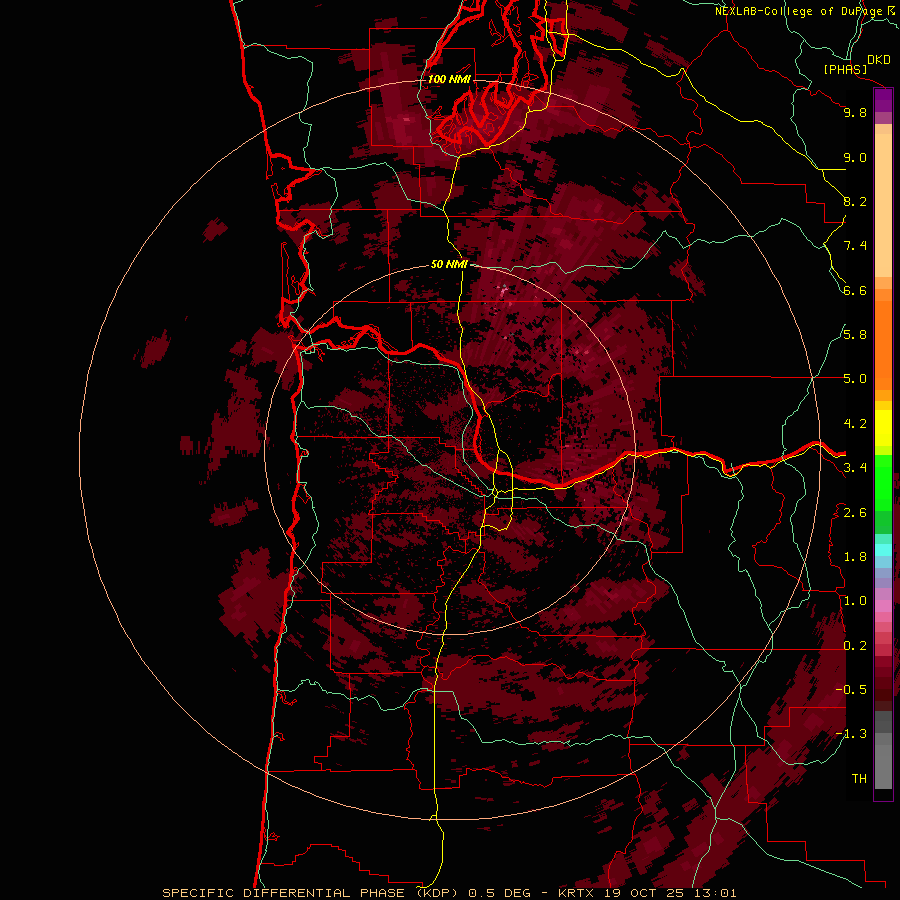This screenshot has width=900, height=900.
Task: Click the -1.3 scale value
Action: pyautogui.click(x=851, y=734)
